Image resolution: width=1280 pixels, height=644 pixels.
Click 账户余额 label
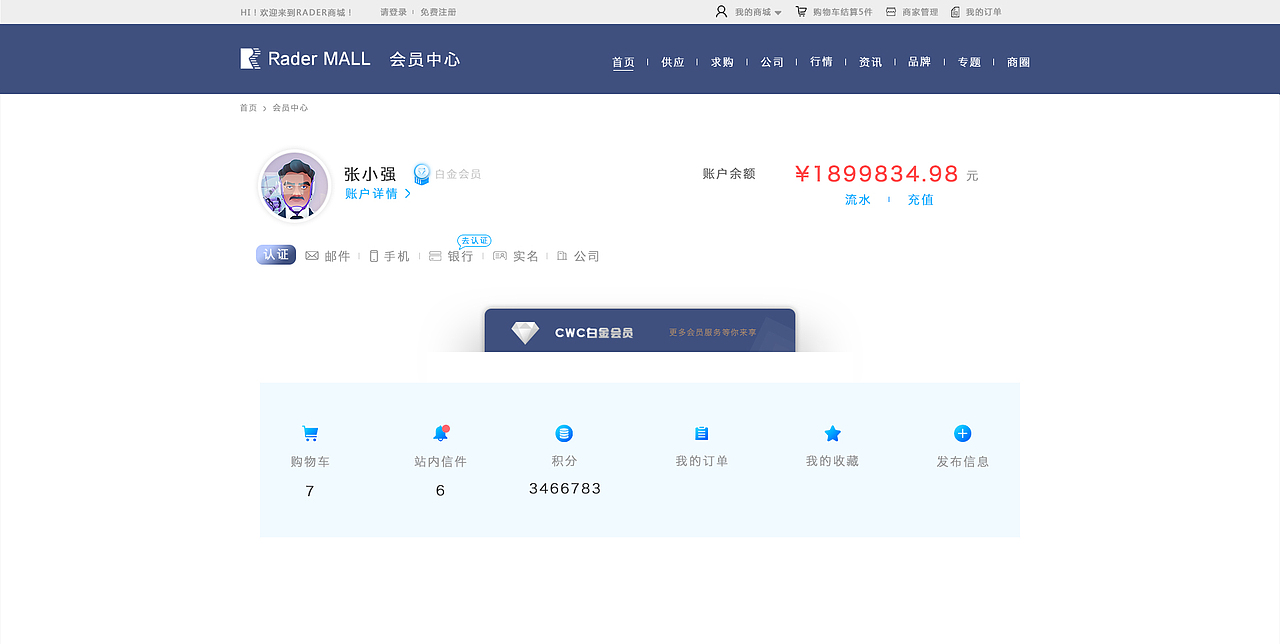coord(729,174)
